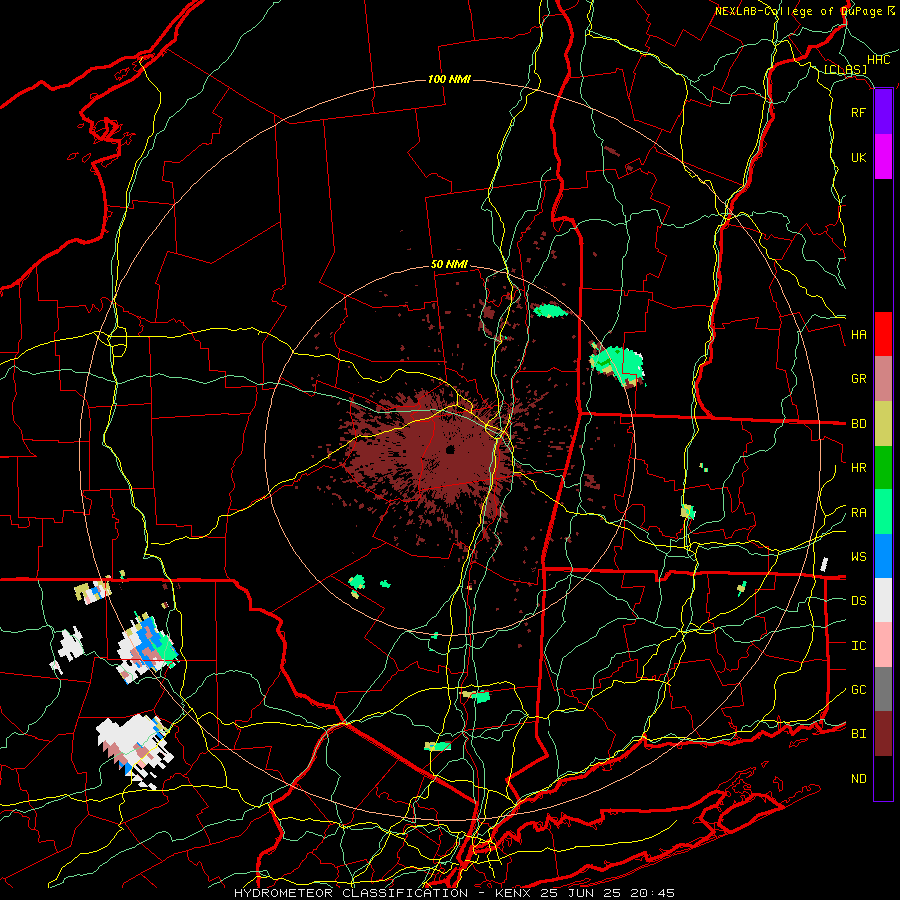Select the "GC" legend label
Image resolution: width=900 pixels, height=900 pixels.
pyautogui.click(x=859, y=690)
